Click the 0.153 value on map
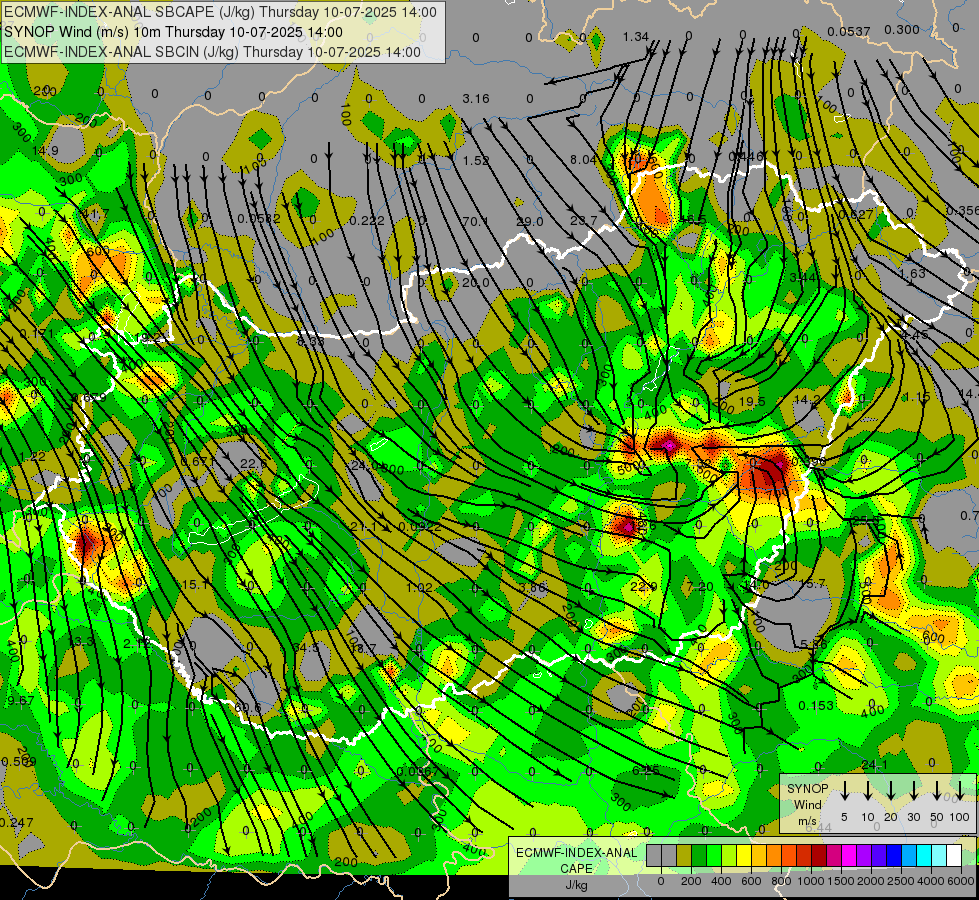Viewport: 979px width, 900px height. [x=816, y=706]
